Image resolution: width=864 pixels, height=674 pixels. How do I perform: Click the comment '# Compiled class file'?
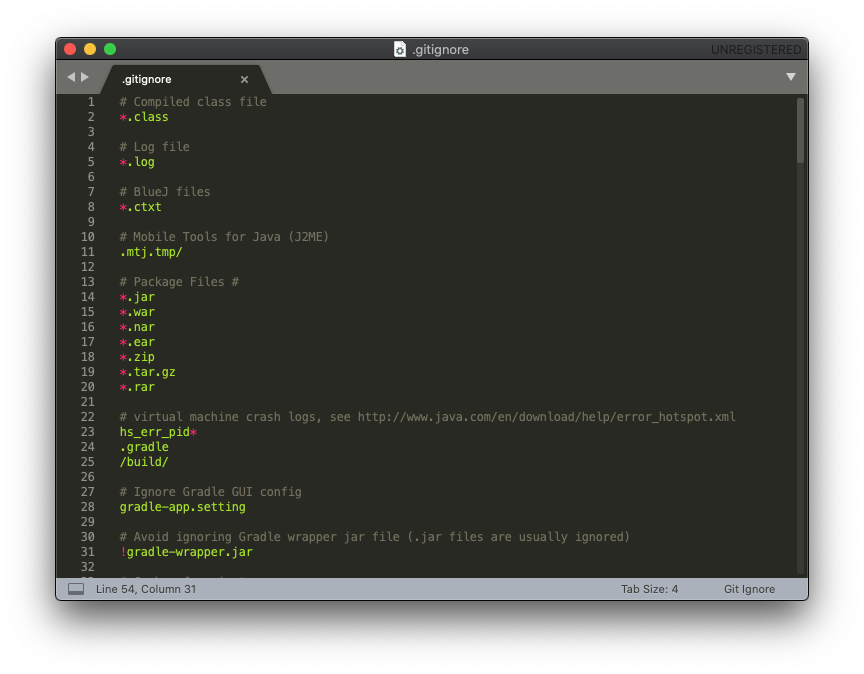[x=193, y=102]
